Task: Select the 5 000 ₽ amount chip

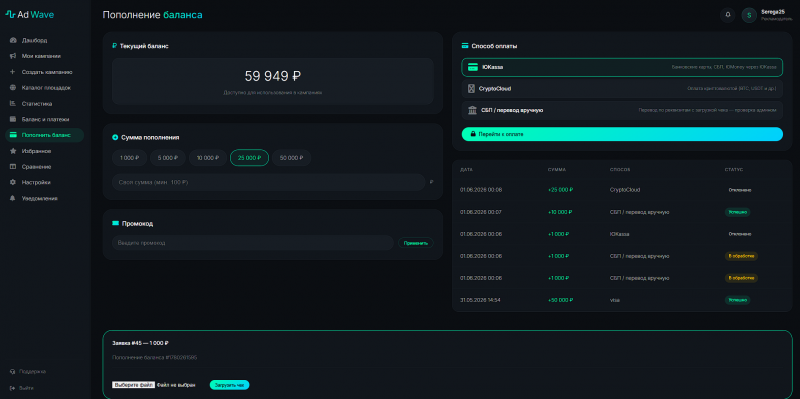Action: pos(168,158)
